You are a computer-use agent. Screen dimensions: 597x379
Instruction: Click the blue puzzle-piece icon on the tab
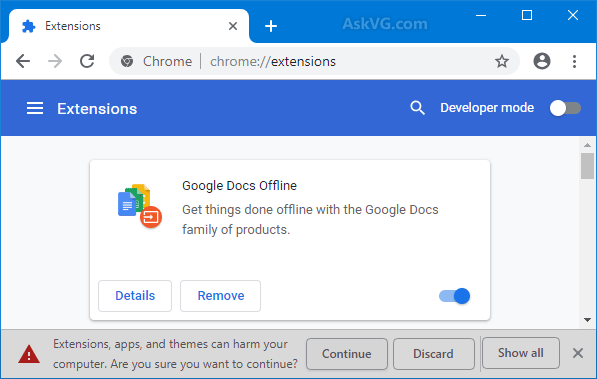(29, 26)
